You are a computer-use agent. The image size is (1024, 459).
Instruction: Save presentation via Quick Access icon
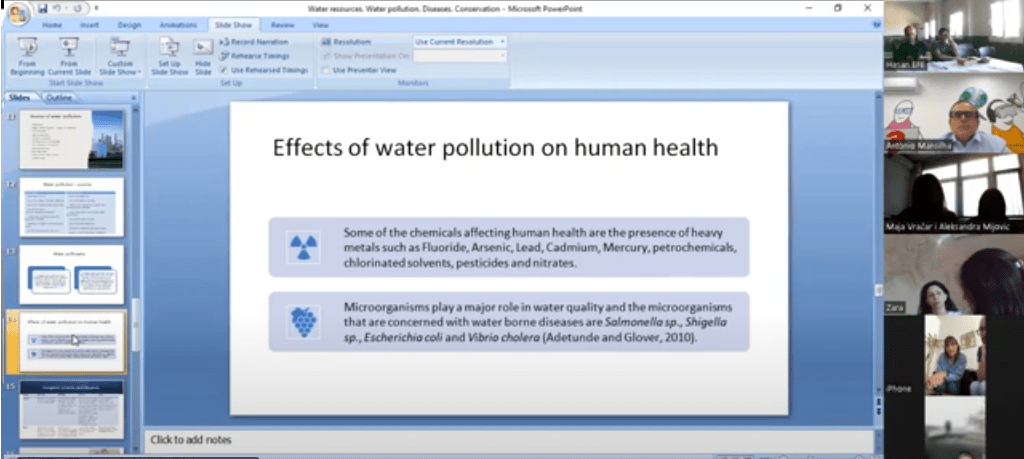(x=43, y=8)
